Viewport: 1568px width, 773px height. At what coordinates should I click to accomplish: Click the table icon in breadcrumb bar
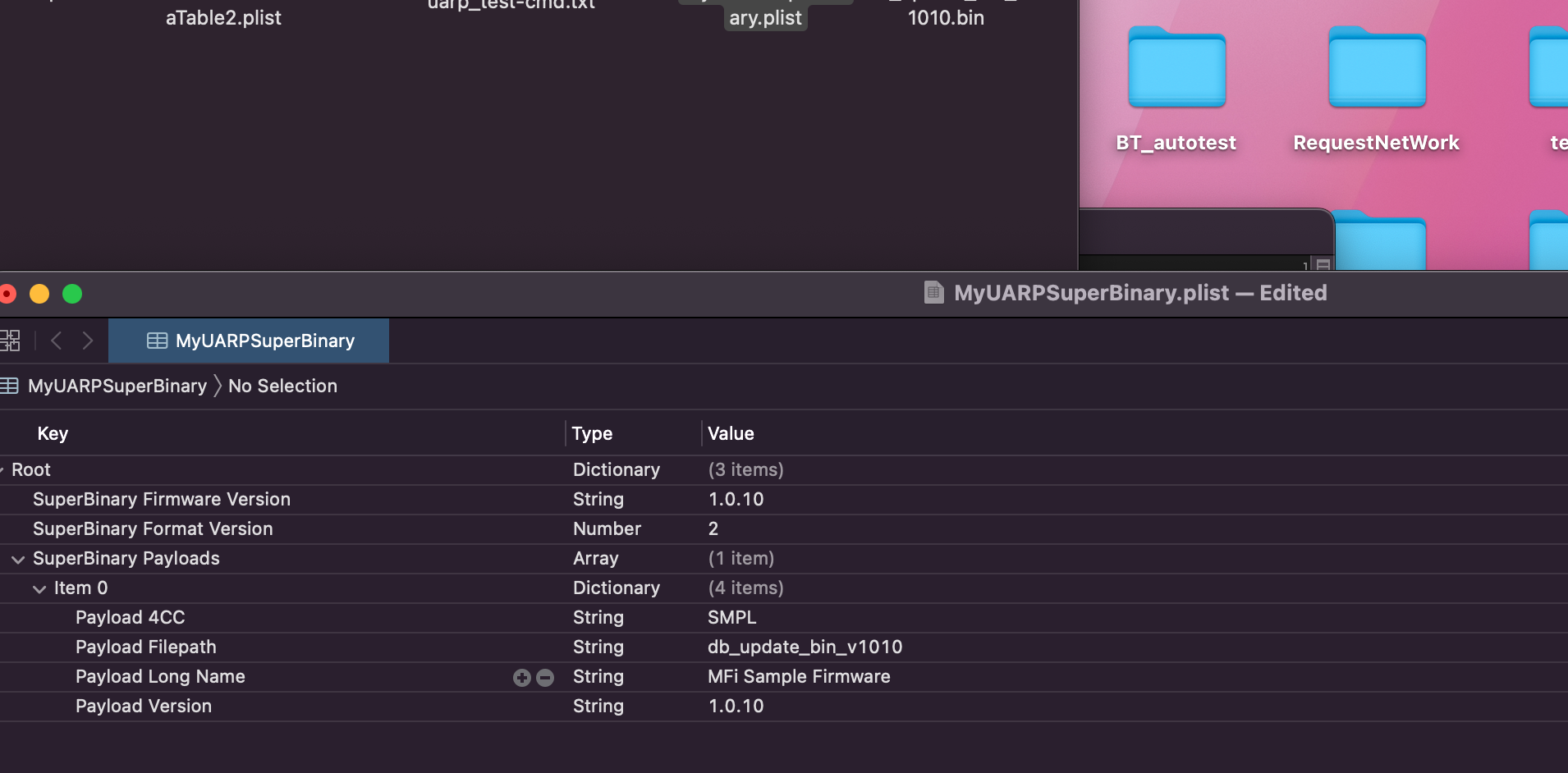pyautogui.click(x=9, y=386)
